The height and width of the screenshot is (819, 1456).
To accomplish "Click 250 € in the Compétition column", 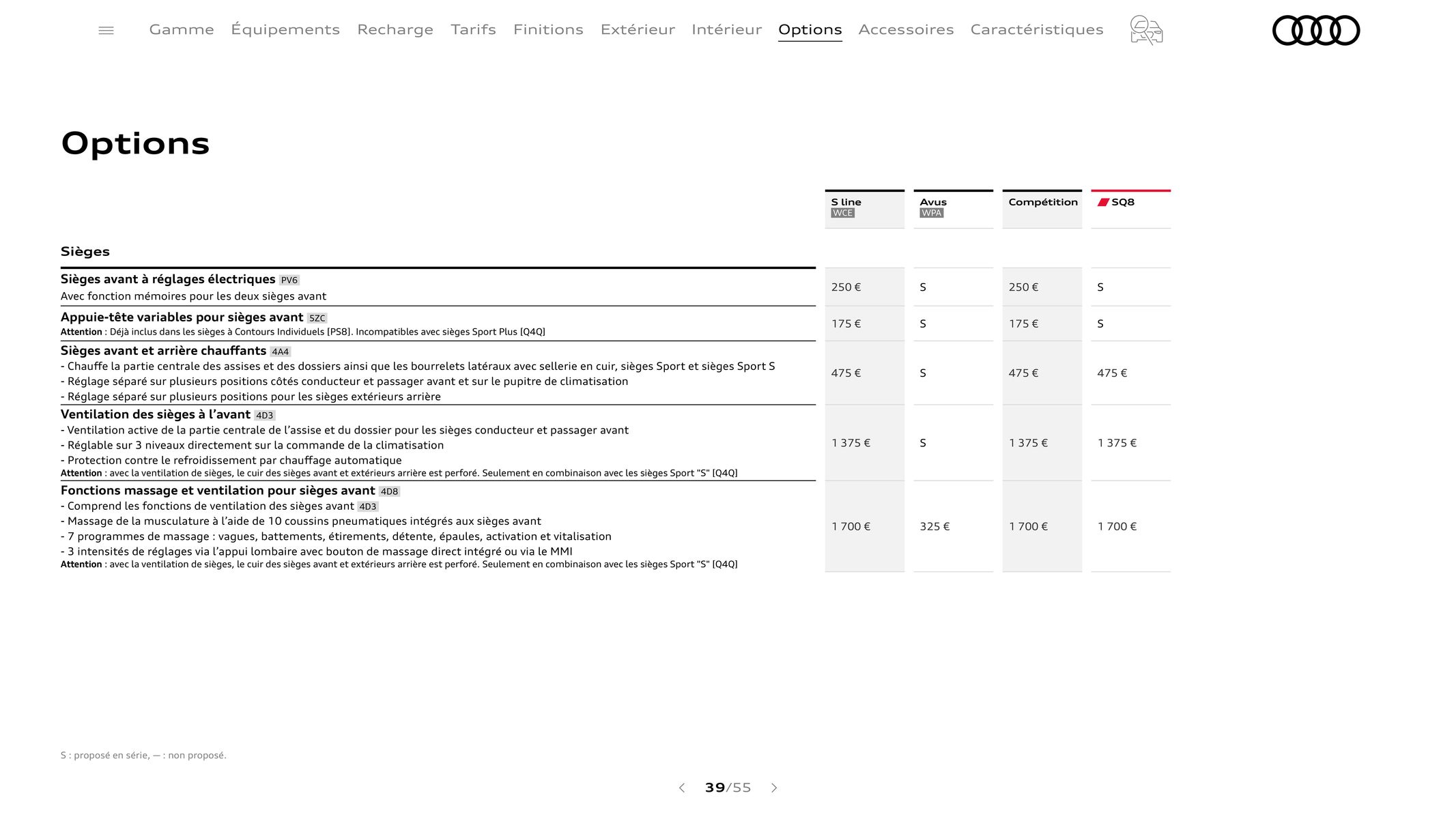I will (x=1023, y=287).
